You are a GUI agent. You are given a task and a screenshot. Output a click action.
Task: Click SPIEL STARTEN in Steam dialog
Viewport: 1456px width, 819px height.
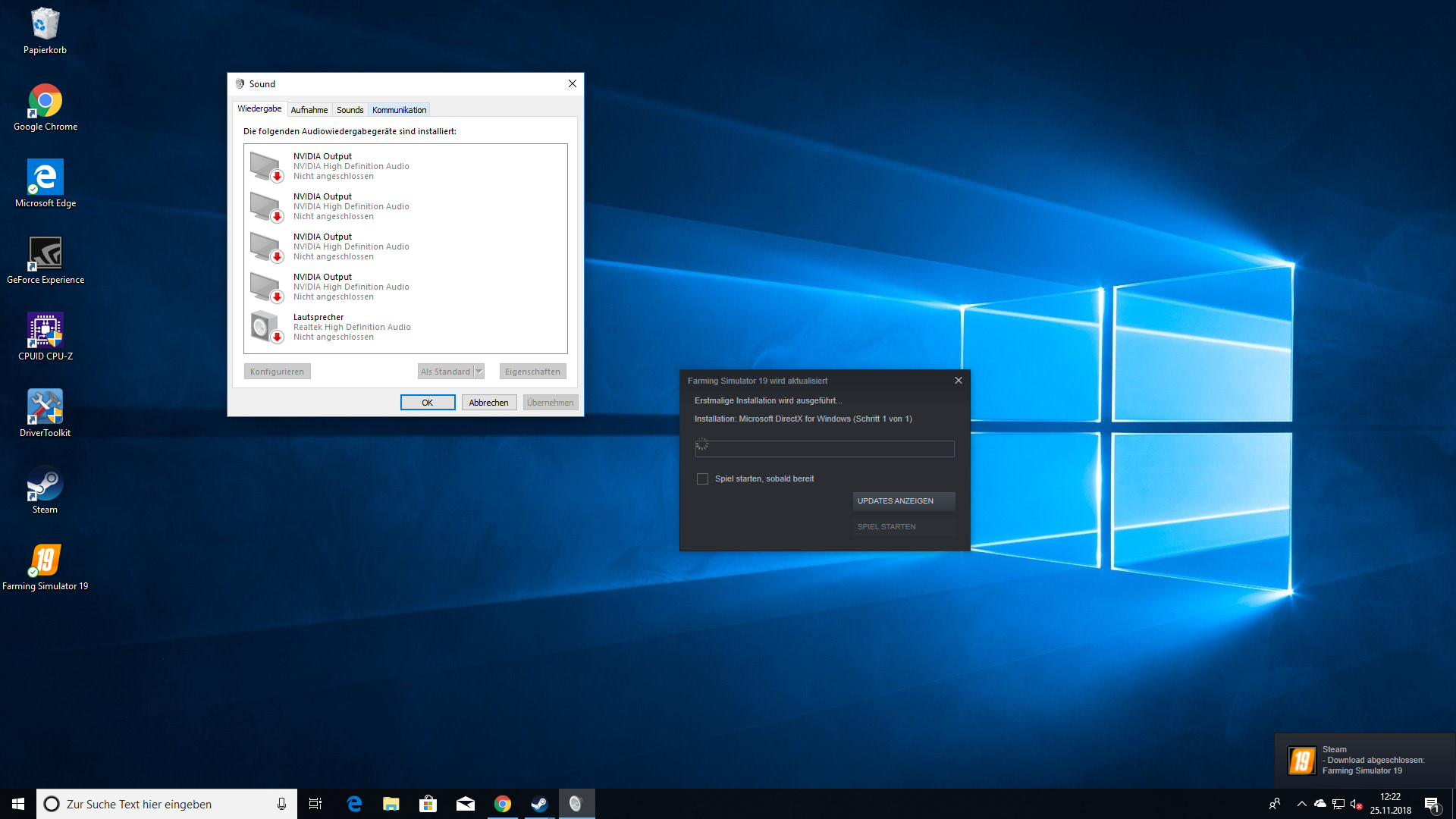(904, 527)
